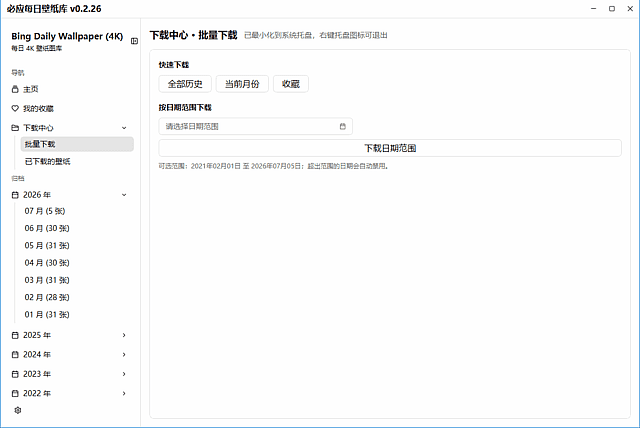Open calendar icon in date range field
The width and height of the screenshot is (640, 428).
pos(342,126)
